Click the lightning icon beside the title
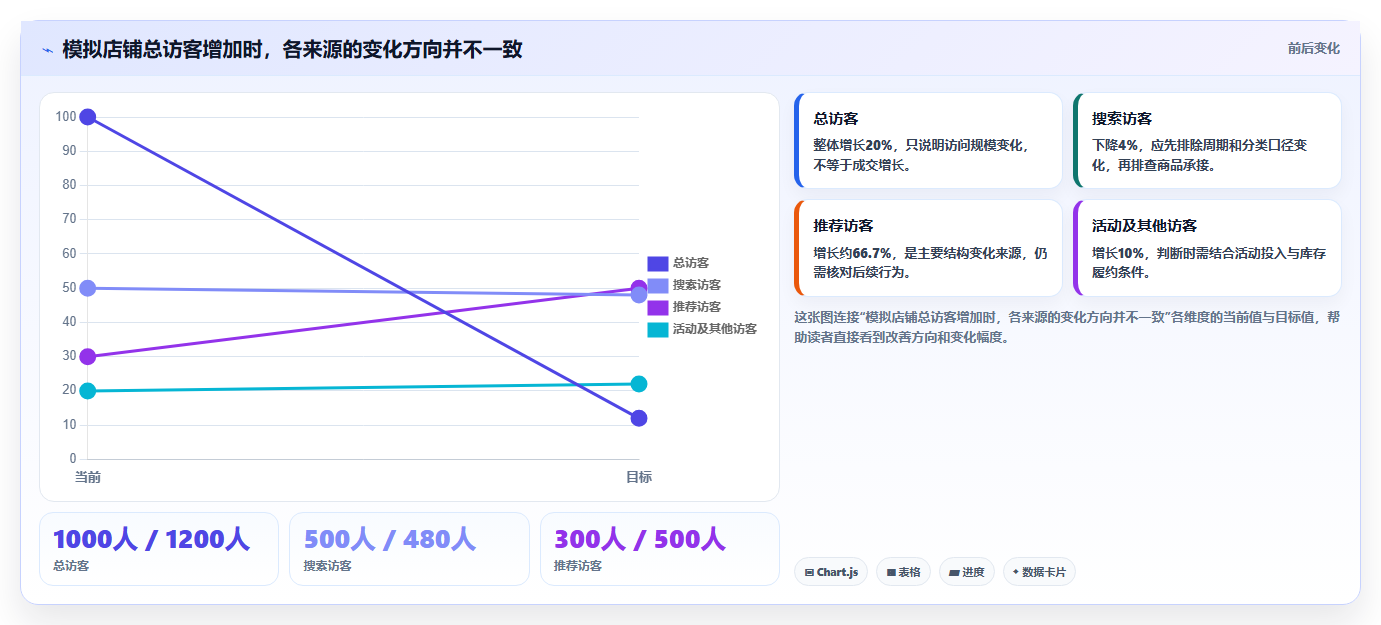 [47, 50]
